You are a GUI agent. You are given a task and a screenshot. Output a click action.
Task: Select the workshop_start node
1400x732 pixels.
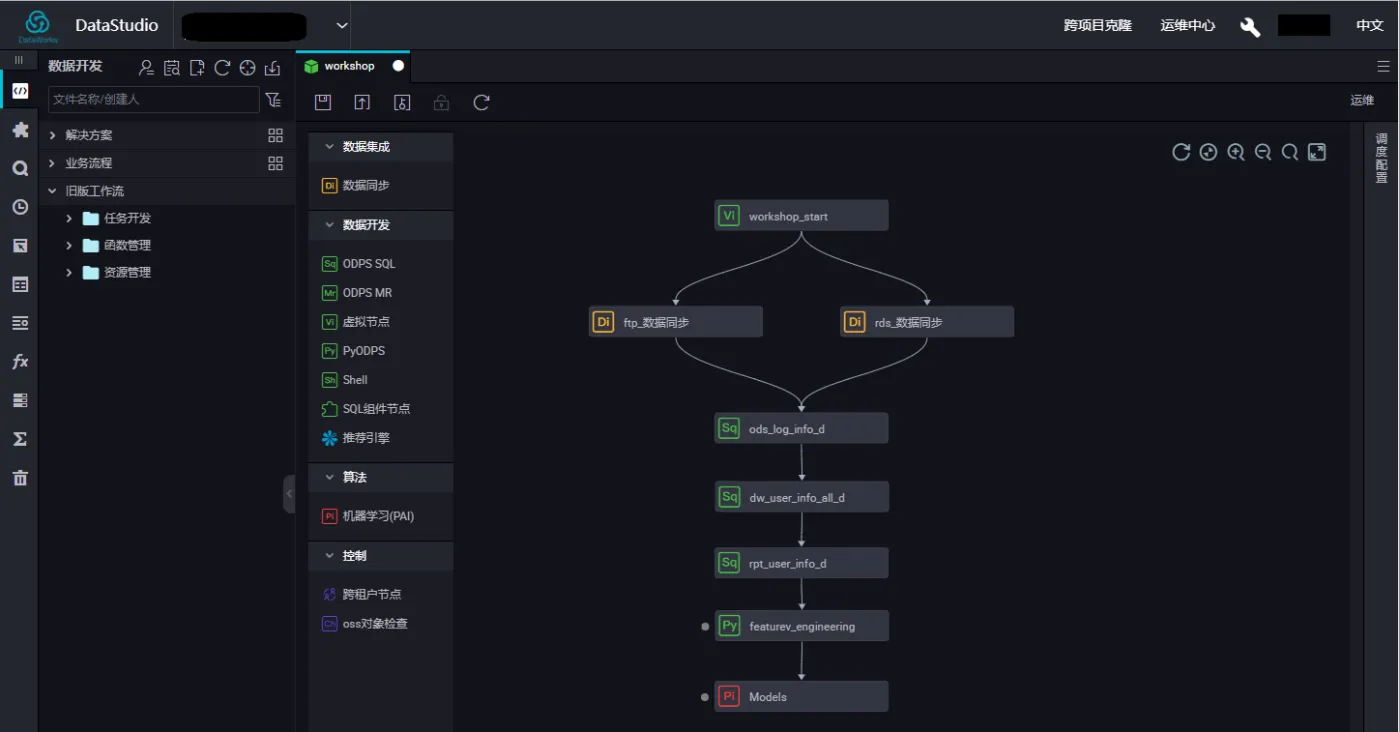click(x=801, y=216)
